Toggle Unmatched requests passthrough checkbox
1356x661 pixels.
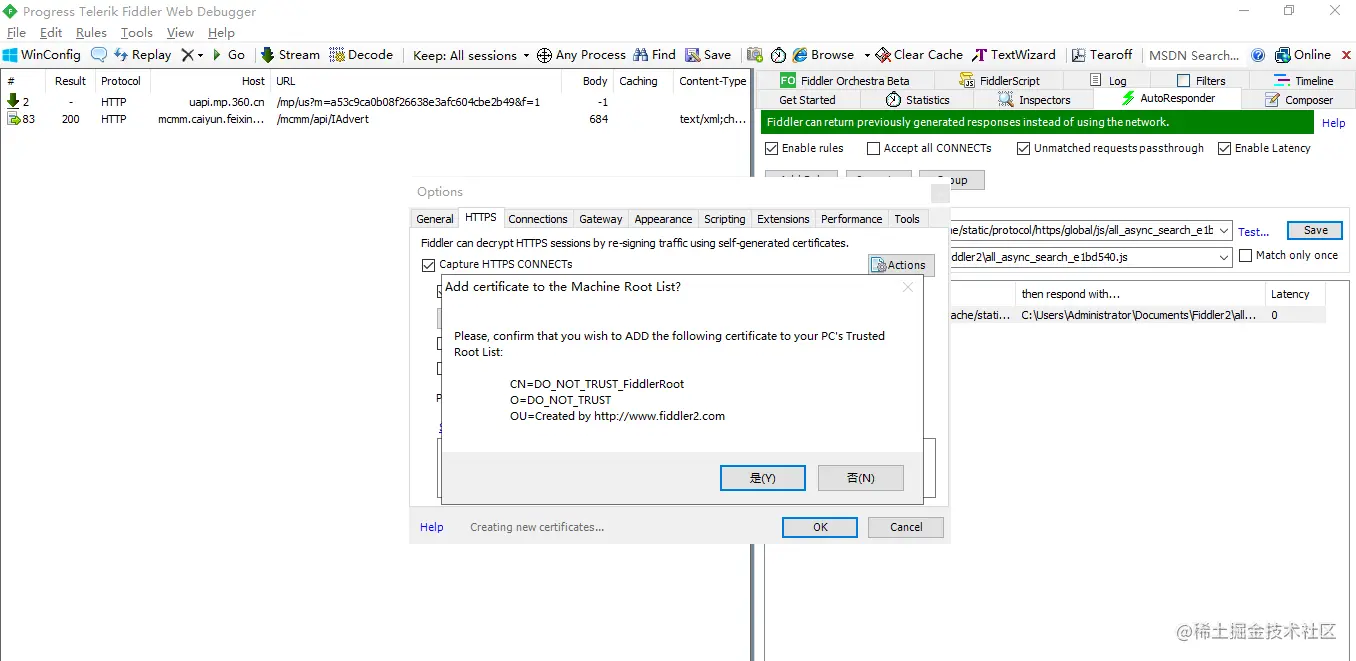1023,148
